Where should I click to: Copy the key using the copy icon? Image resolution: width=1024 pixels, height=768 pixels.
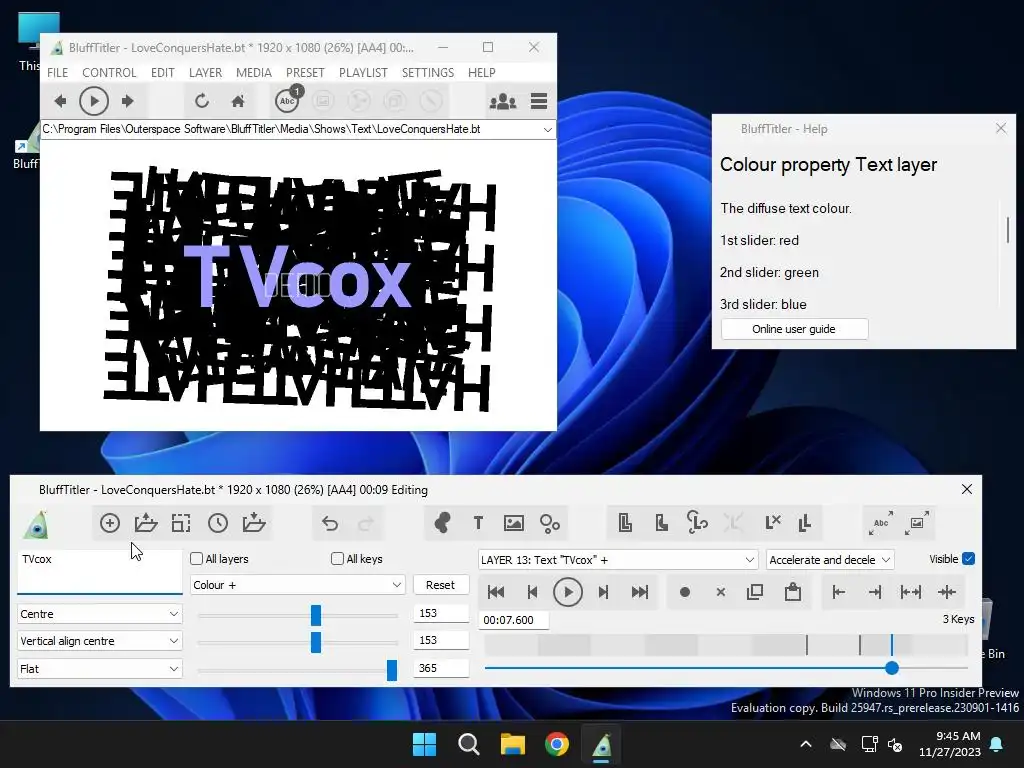click(755, 592)
